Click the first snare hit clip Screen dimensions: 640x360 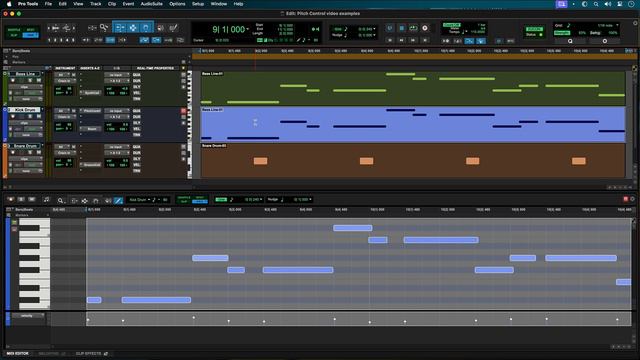(x=260, y=161)
